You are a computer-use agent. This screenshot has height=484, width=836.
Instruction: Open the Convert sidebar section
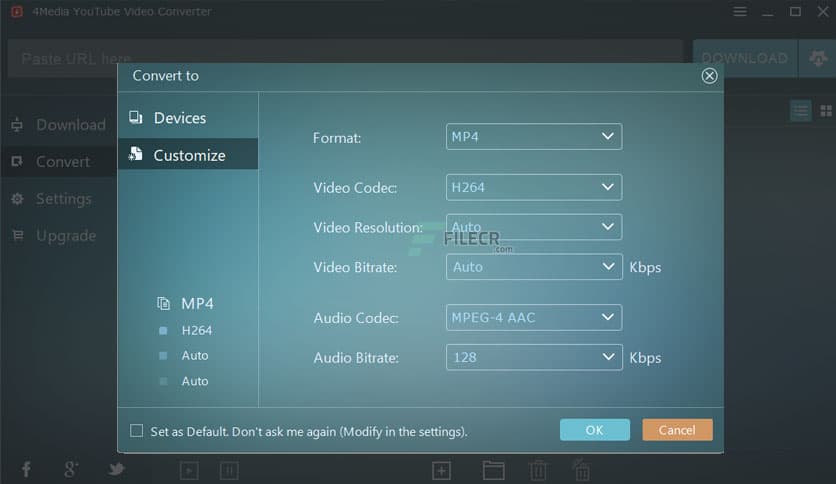coord(59,162)
